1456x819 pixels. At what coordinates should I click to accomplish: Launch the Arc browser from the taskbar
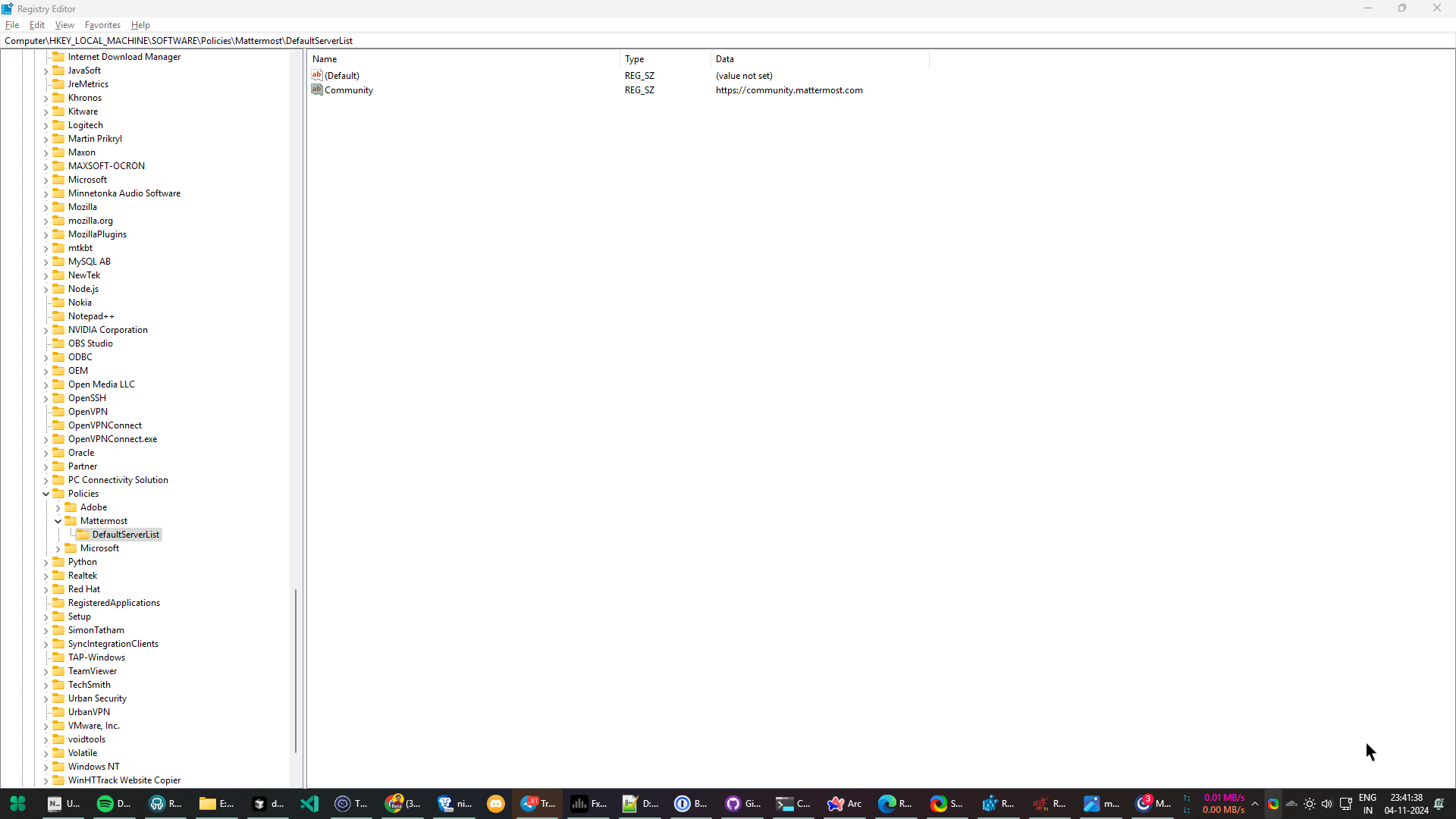pyautogui.click(x=835, y=804)
